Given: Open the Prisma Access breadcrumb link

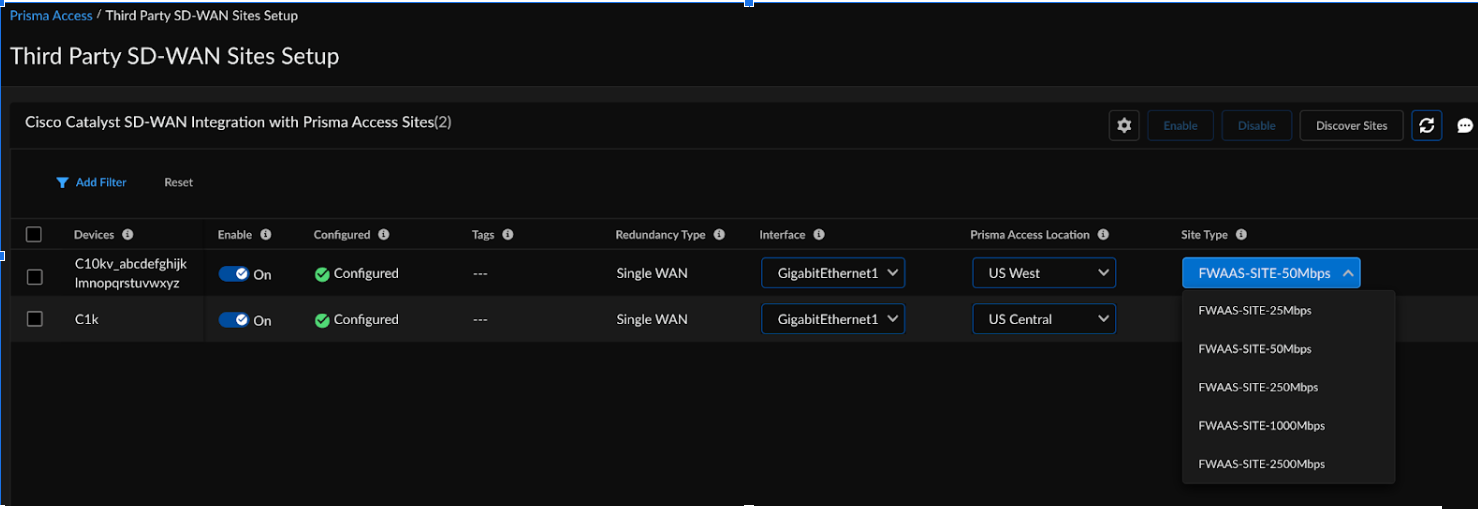Looking at the screenshot, I should click(51, 16).
